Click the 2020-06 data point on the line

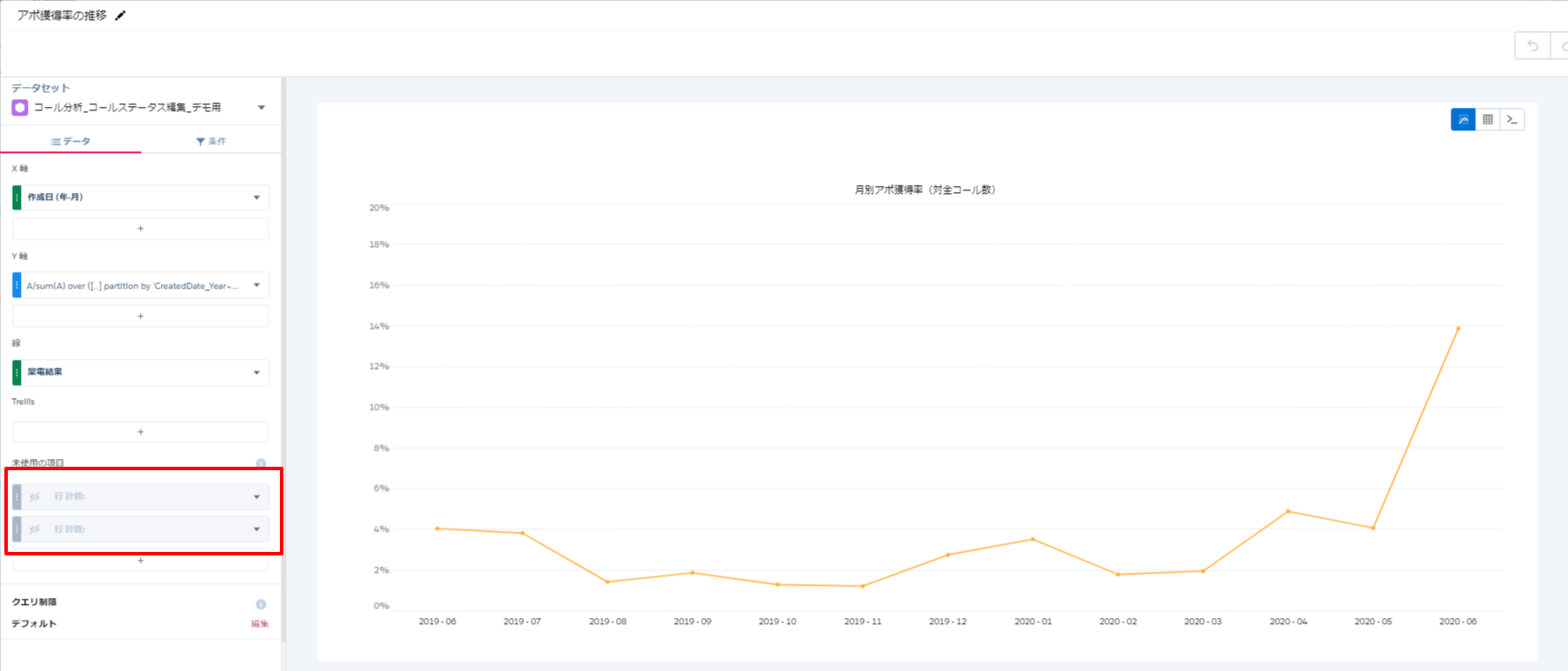pos(1458,329)
